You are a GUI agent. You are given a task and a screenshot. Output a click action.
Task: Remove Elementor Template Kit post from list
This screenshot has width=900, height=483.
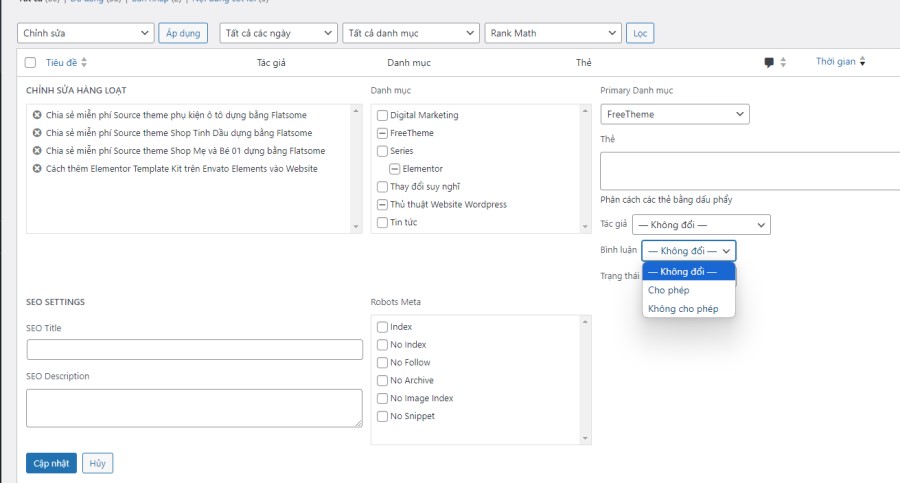[37, 169]
